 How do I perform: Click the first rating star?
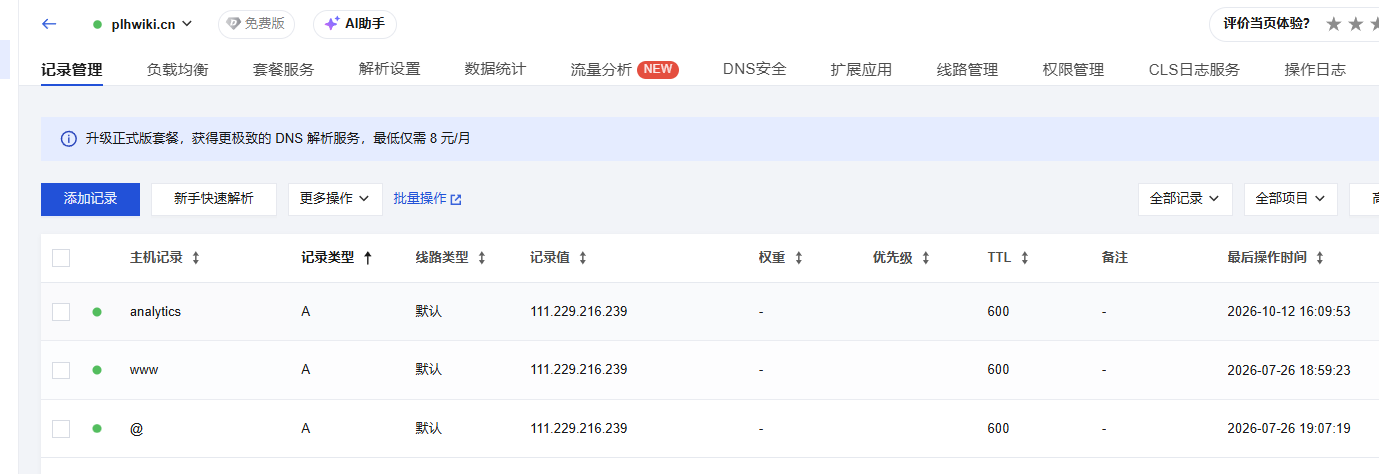[1333, 24]
